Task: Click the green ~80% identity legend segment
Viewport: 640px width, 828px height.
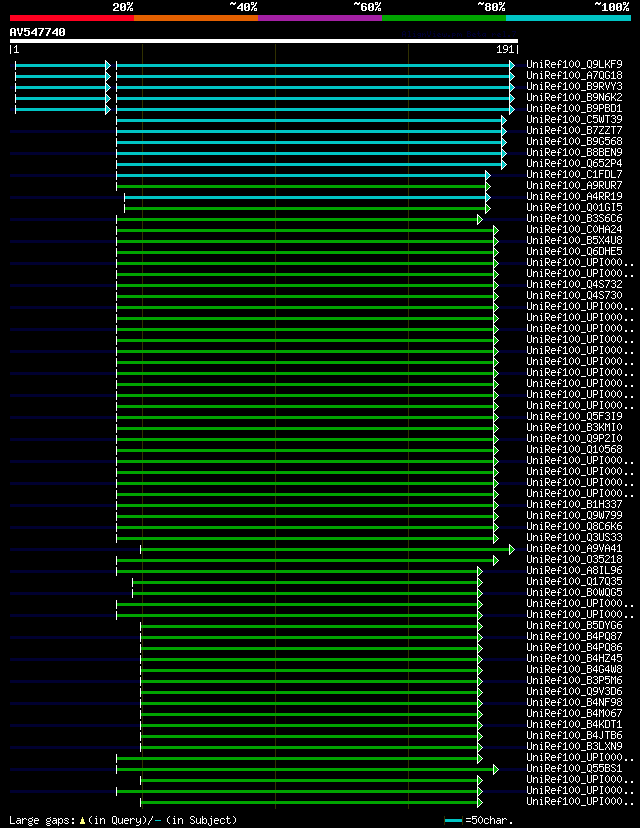Action: coord(444,18)
